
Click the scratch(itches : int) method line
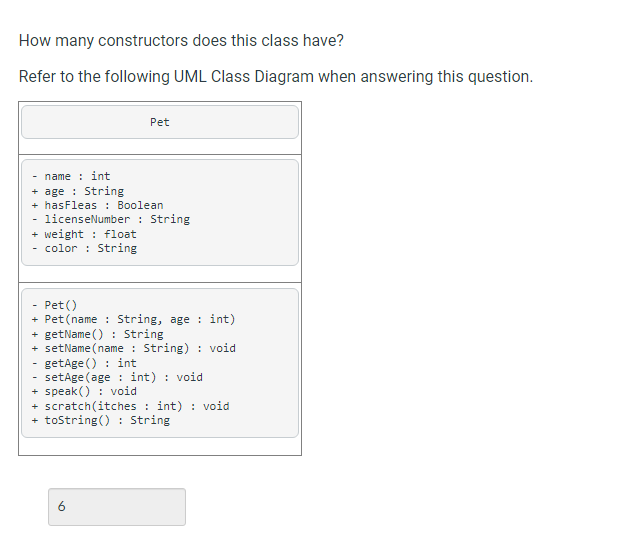pyautogui.click(x=130, y=406)
